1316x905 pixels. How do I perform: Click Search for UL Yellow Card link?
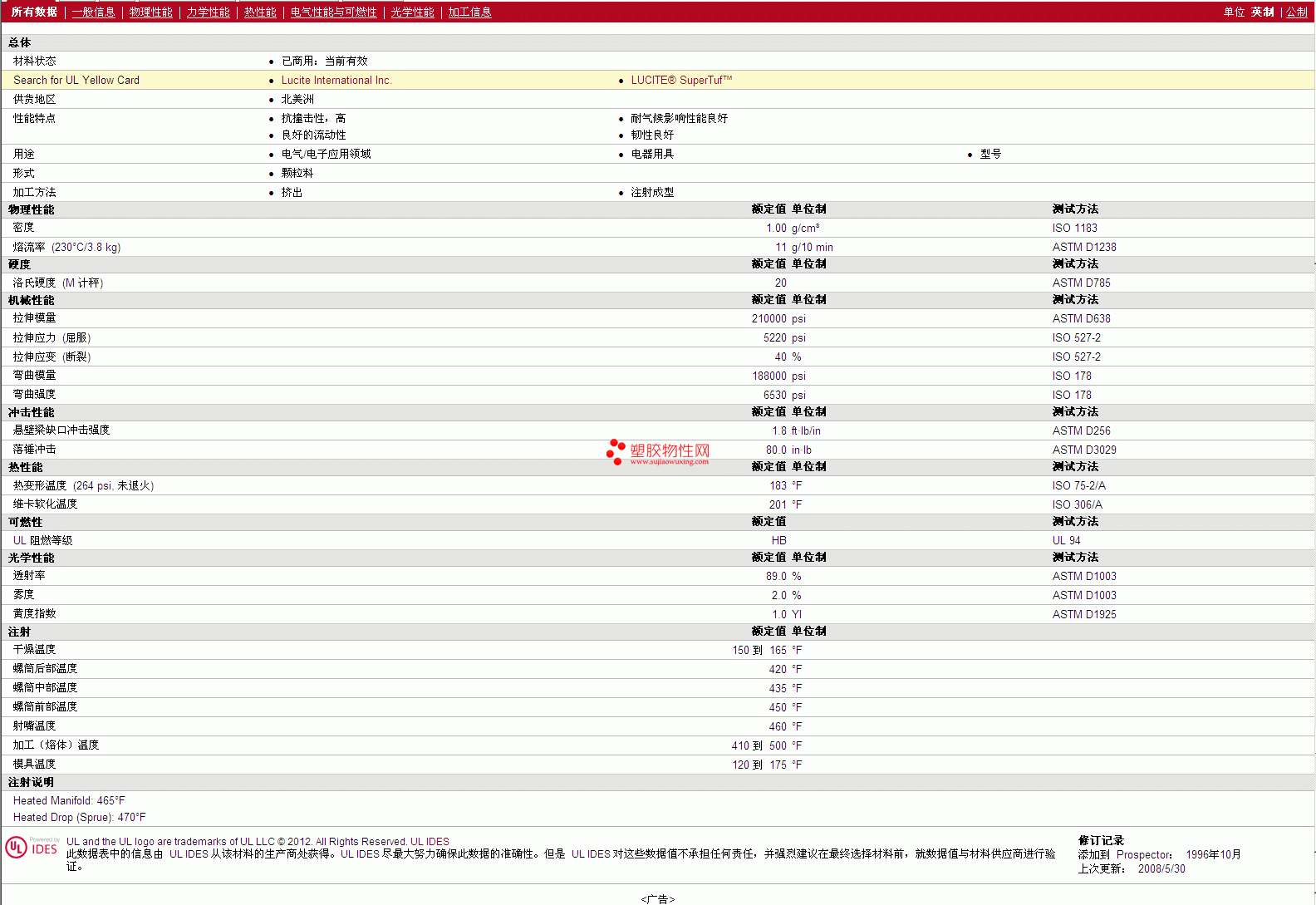tap(76, 80)
